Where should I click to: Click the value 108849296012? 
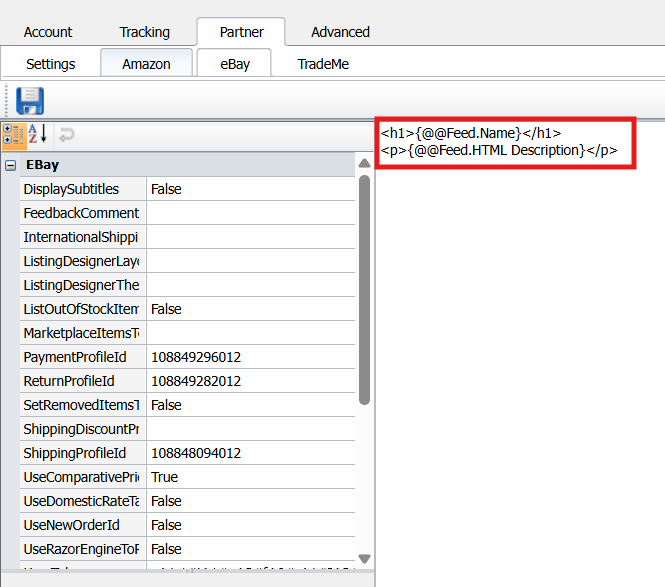click(196, 357)
